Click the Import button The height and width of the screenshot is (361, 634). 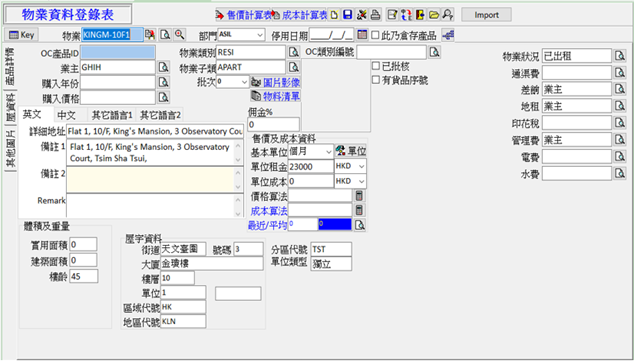pos(486,15)
